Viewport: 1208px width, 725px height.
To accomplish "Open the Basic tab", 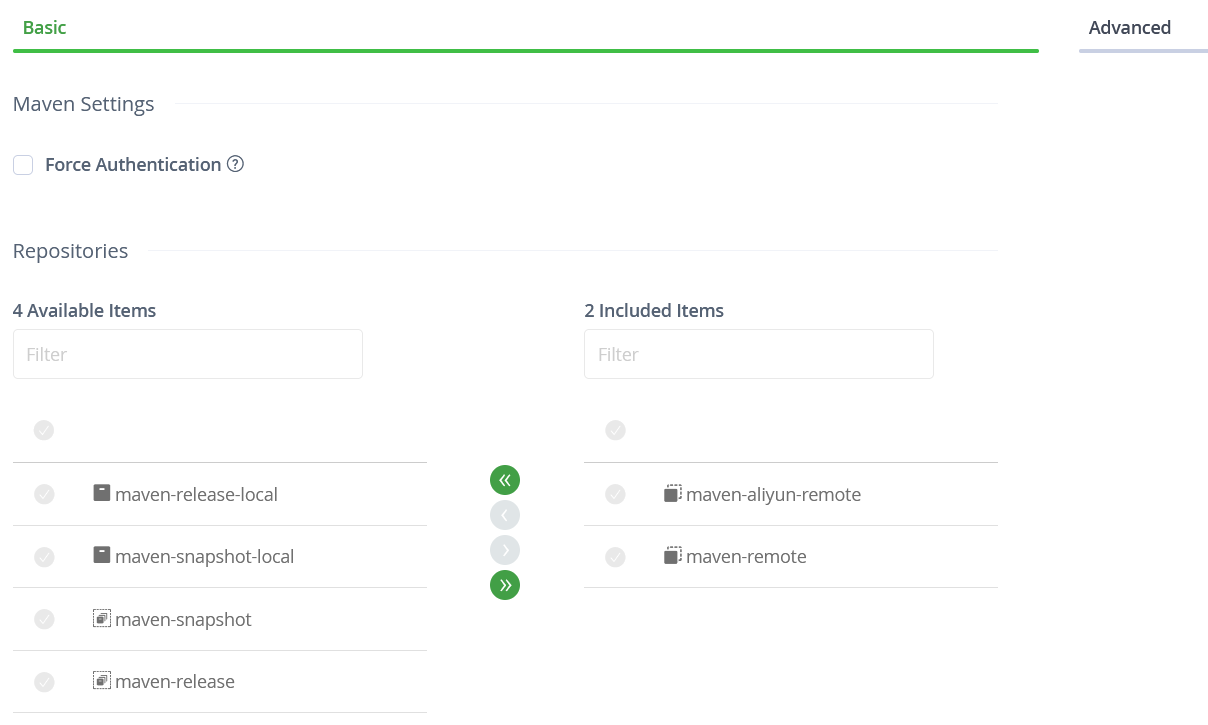I will tap(45, 28).
